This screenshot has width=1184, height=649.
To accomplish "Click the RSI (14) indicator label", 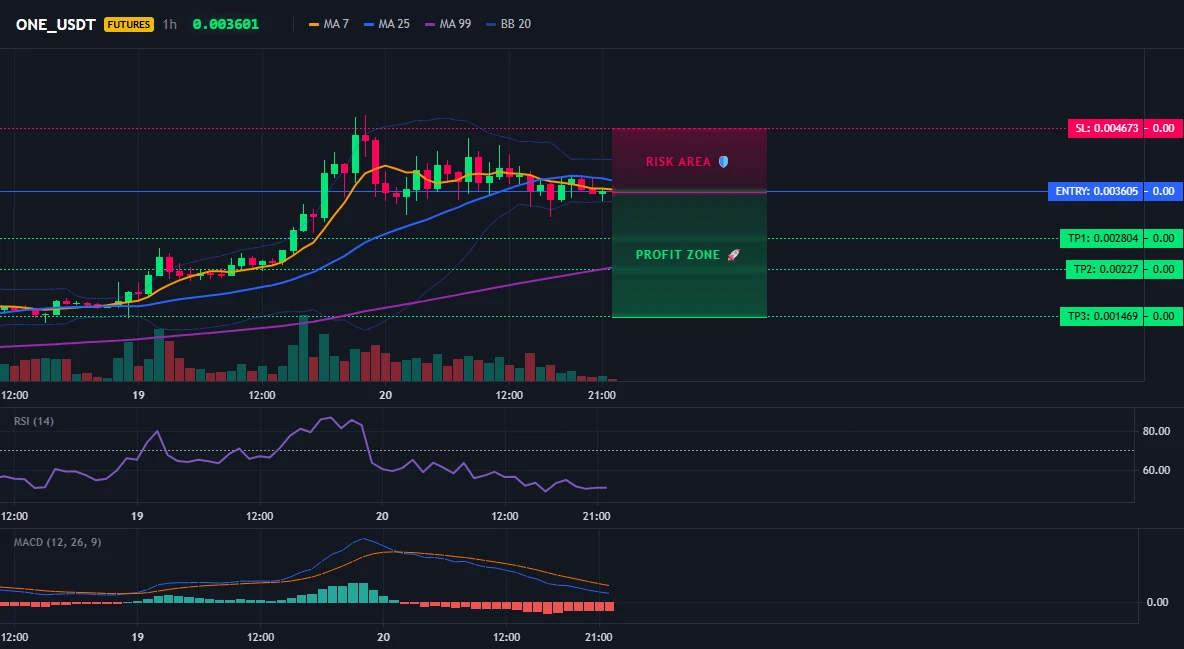I will tap(34, 421).
